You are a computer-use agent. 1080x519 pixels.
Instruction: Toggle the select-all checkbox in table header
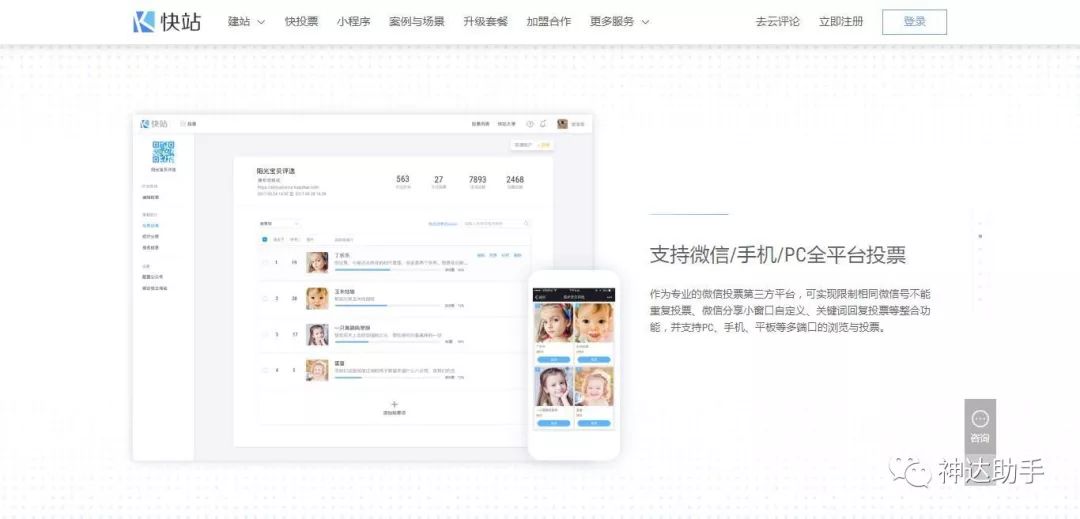(x=265, y=240)
